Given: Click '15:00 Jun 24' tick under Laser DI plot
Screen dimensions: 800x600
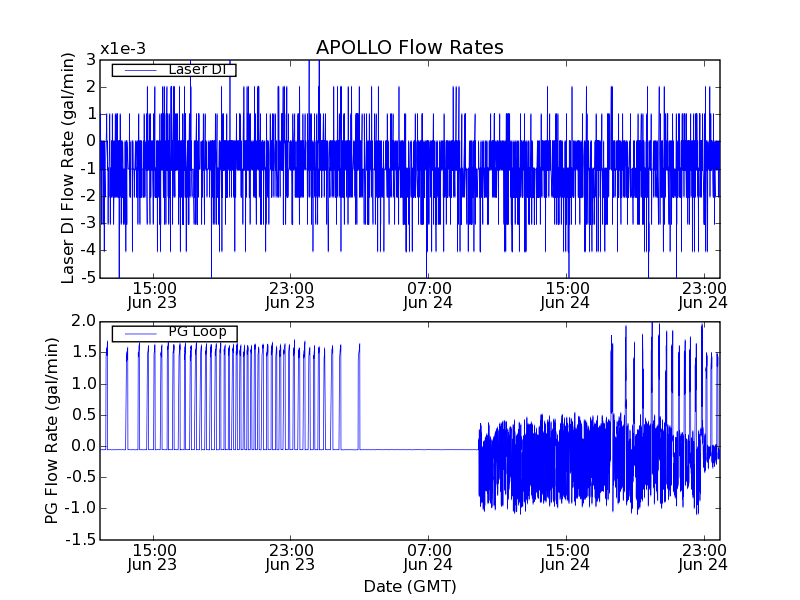Looking at the screenshot, I should pyautogui.click(x=566, y=296).
